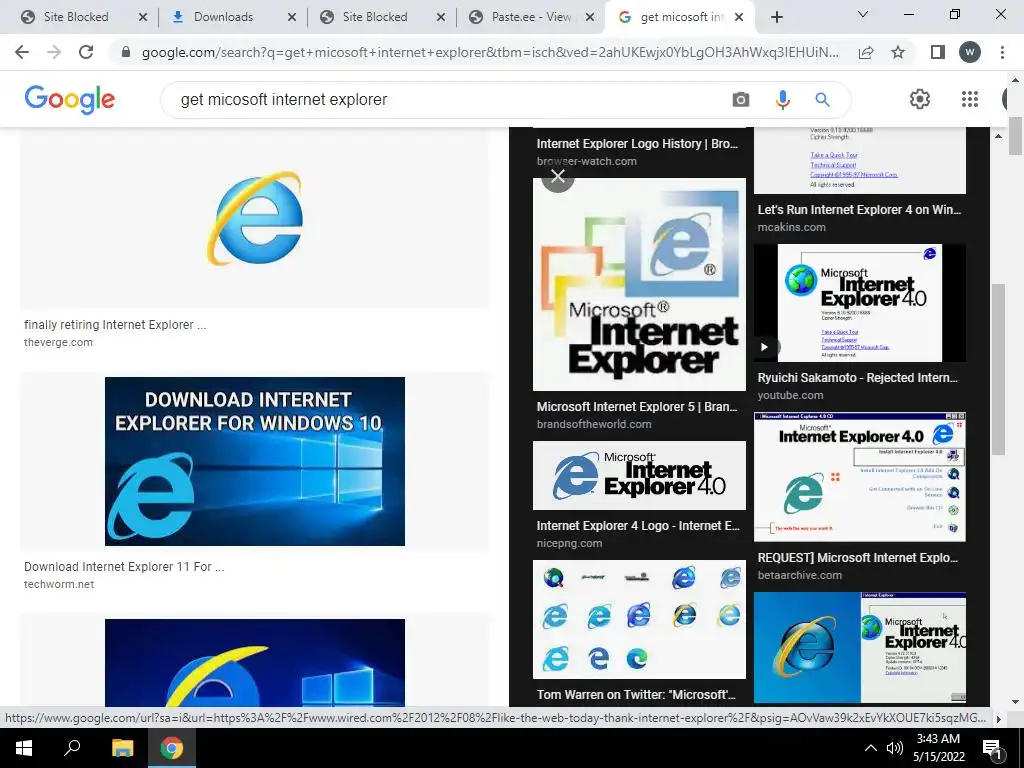Click the browser forward arrow
The height and width of the screenshot is (768, 1024).
pos(54,52)
